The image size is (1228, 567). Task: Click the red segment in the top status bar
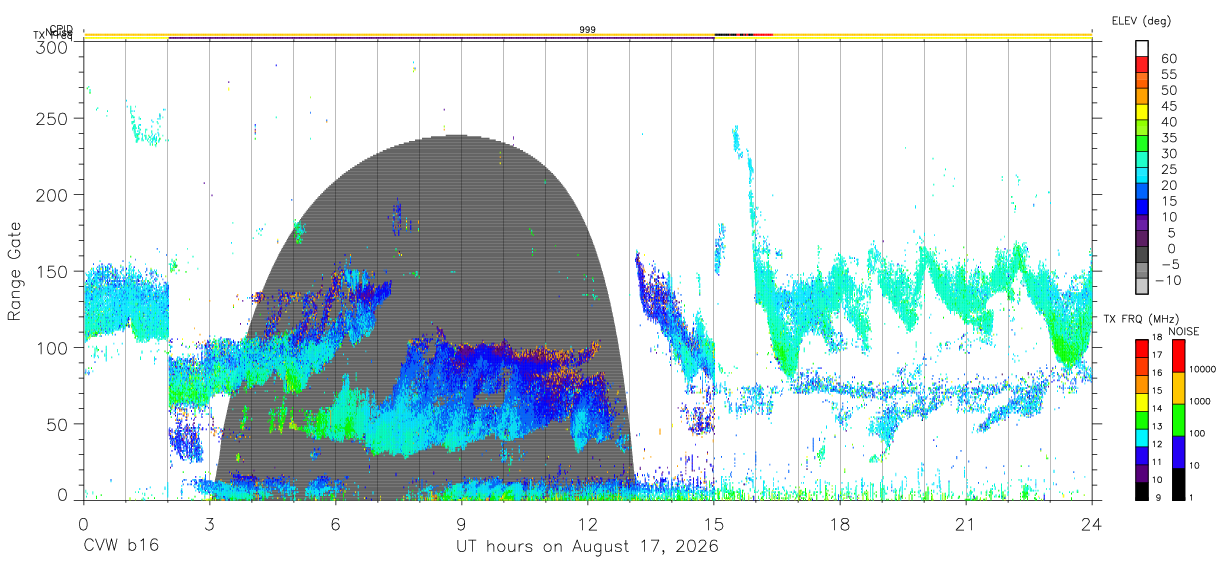point(763,35)
